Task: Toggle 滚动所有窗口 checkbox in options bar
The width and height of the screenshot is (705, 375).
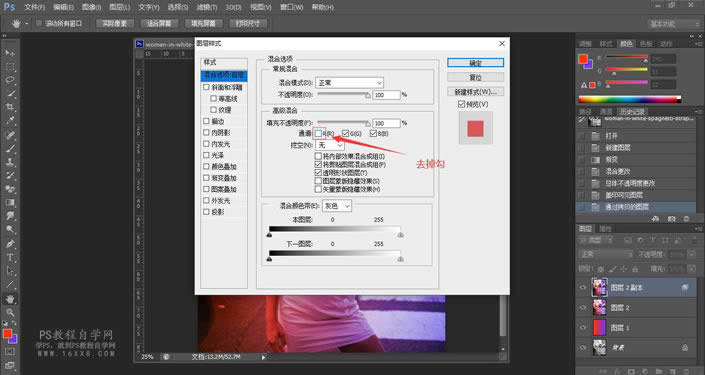Action: pyautogui.click(x=39, y=23)
